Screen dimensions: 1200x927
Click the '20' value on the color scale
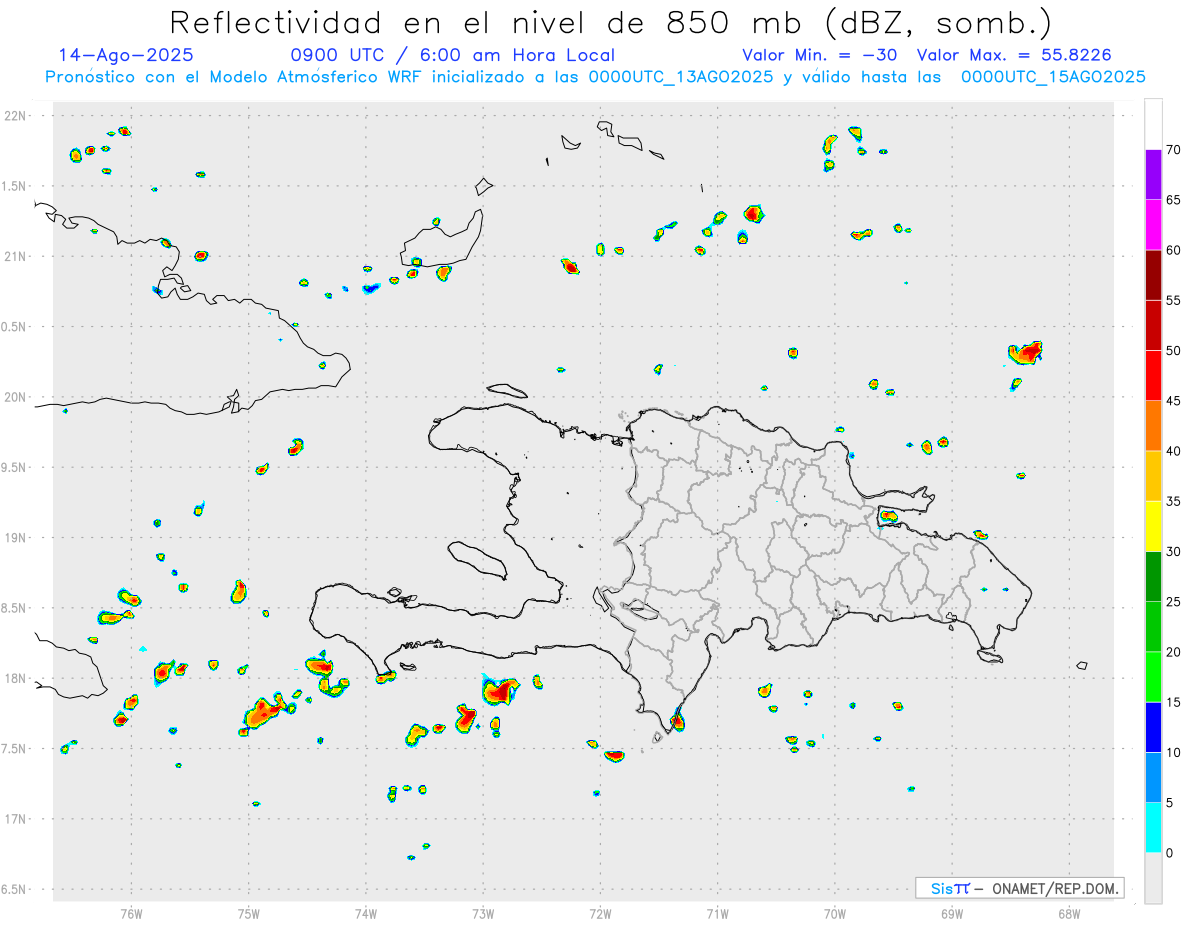pos(1173,652)
